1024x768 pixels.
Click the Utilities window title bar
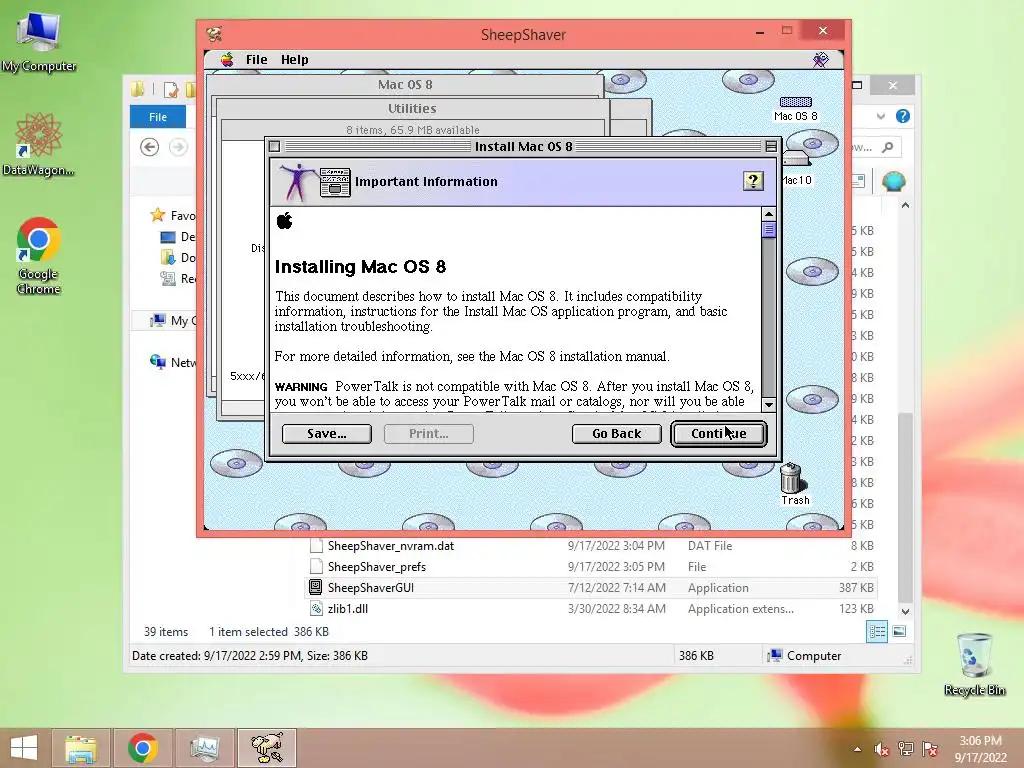[411, 108]
